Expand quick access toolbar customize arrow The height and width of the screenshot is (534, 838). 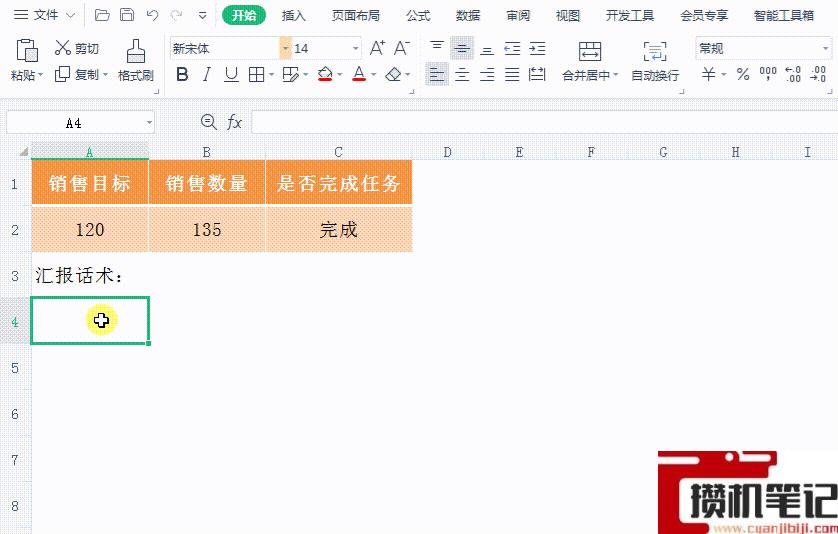tap(203, 16)
